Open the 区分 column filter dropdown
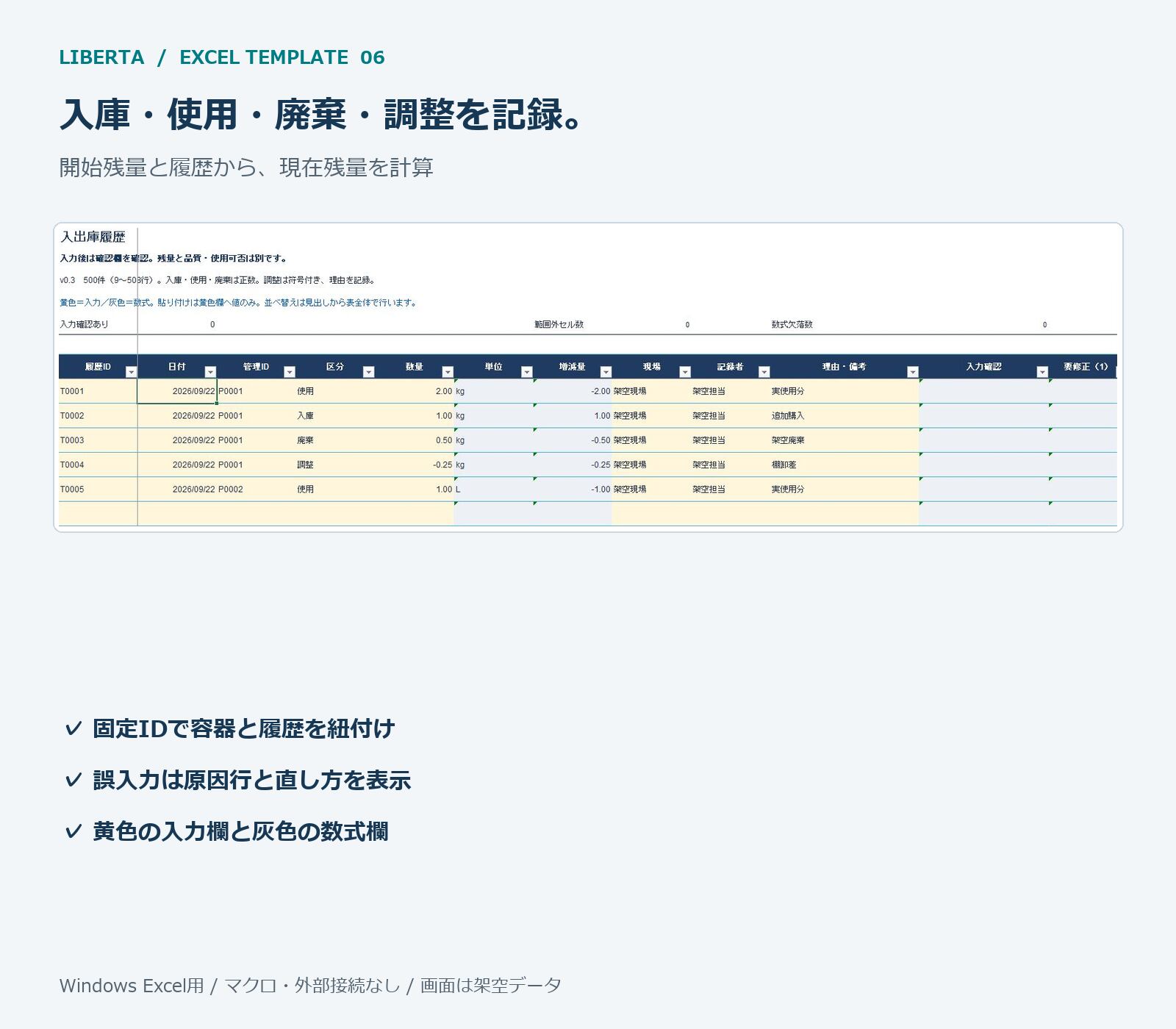 (x=369, y=372)
